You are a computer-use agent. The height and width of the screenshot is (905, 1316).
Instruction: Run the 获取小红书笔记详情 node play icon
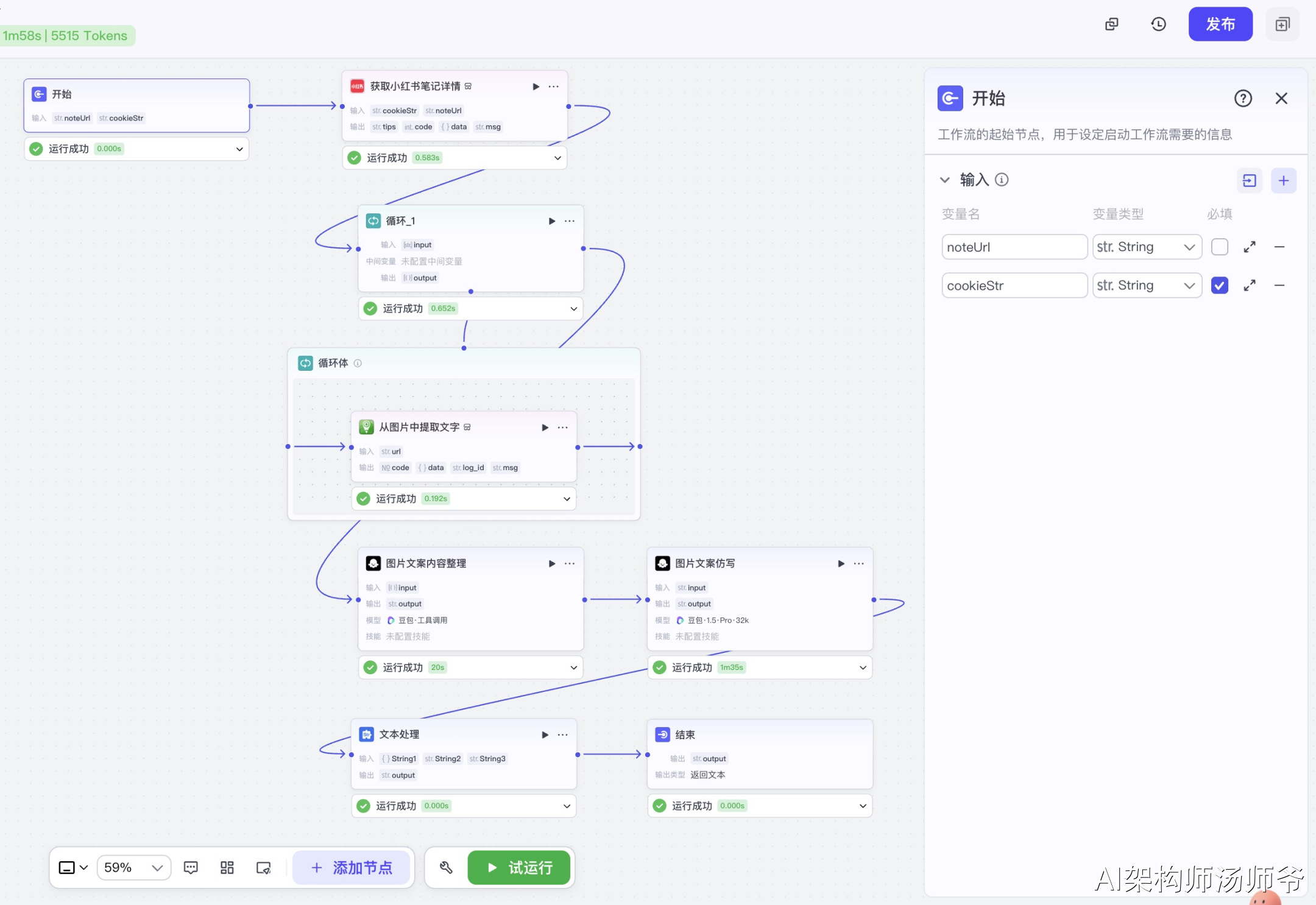[536, 86]
